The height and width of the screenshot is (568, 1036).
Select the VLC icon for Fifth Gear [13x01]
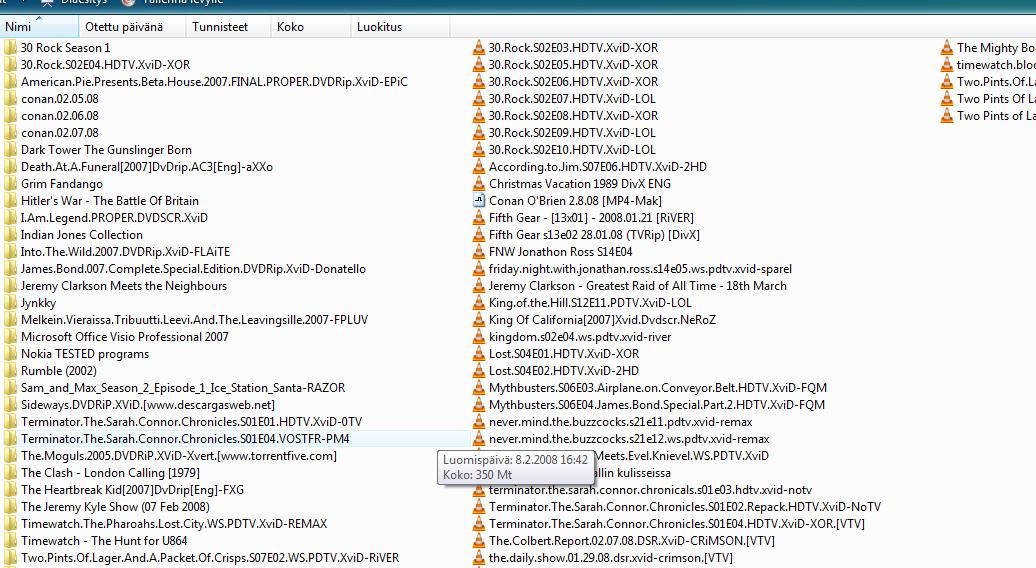pyautogui.click(x=479, y=217)
